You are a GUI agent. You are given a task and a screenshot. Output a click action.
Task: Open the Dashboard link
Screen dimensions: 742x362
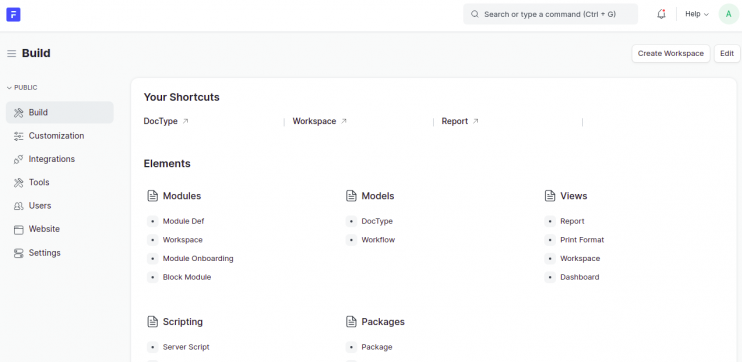click(580, 277)
